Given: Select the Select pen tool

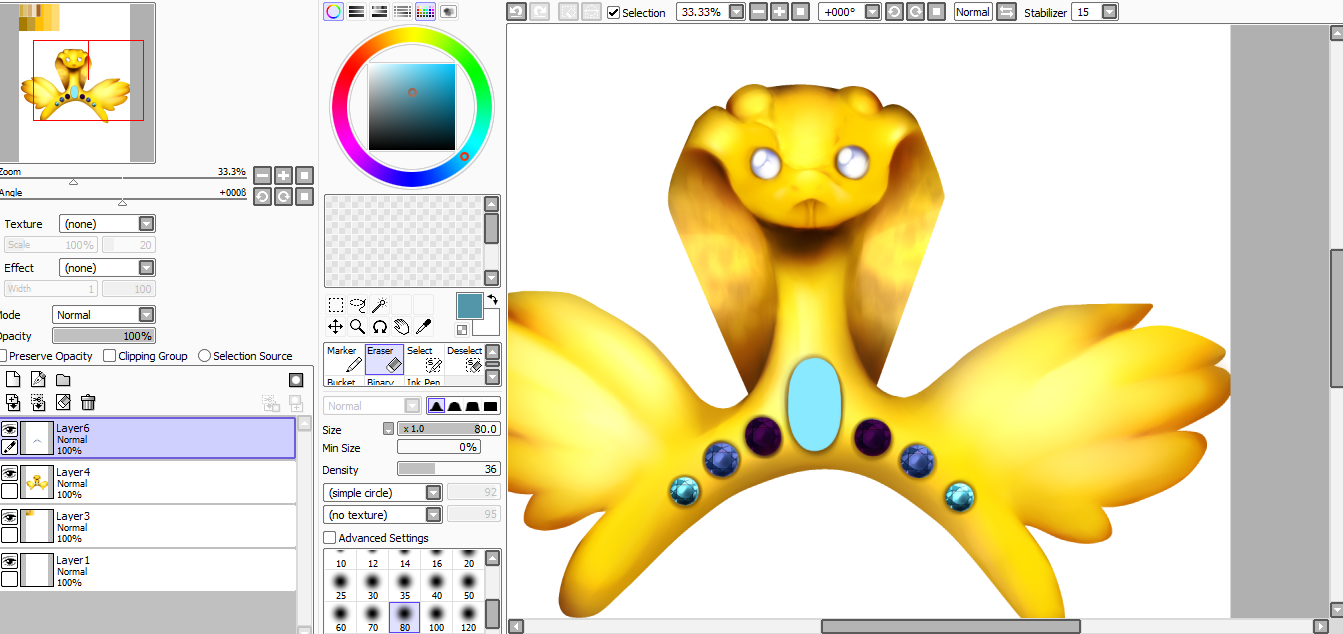Looking at the screenshot, I should point(424,359).
